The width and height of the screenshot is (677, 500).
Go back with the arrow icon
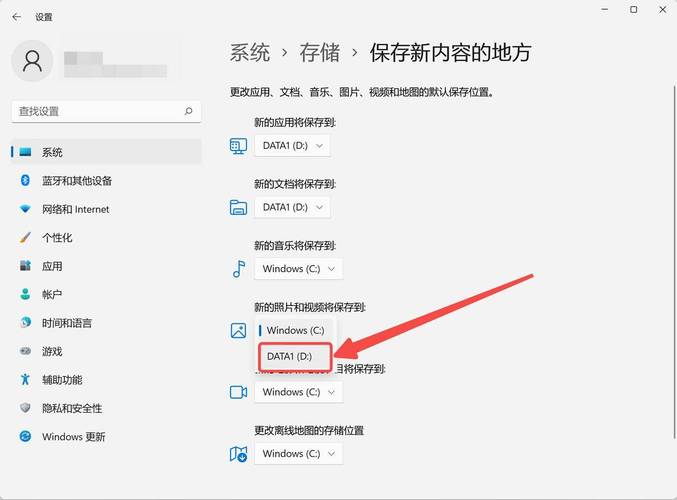pyautogui.click(x=16, y=17)
